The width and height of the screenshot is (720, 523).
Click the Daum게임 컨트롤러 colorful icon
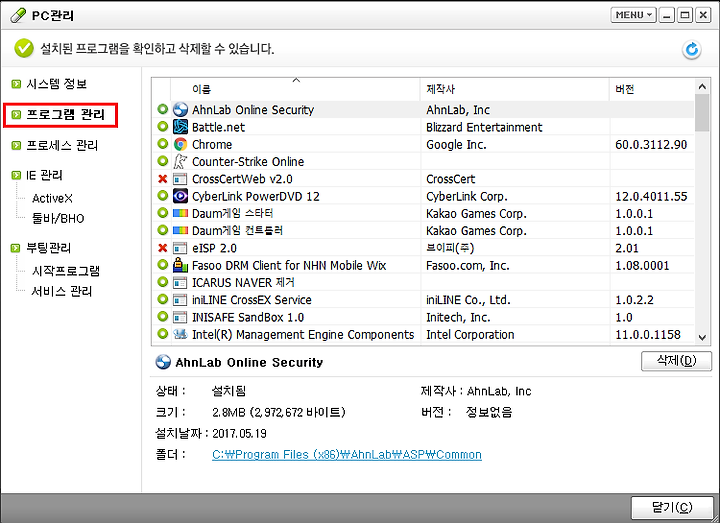180,231
